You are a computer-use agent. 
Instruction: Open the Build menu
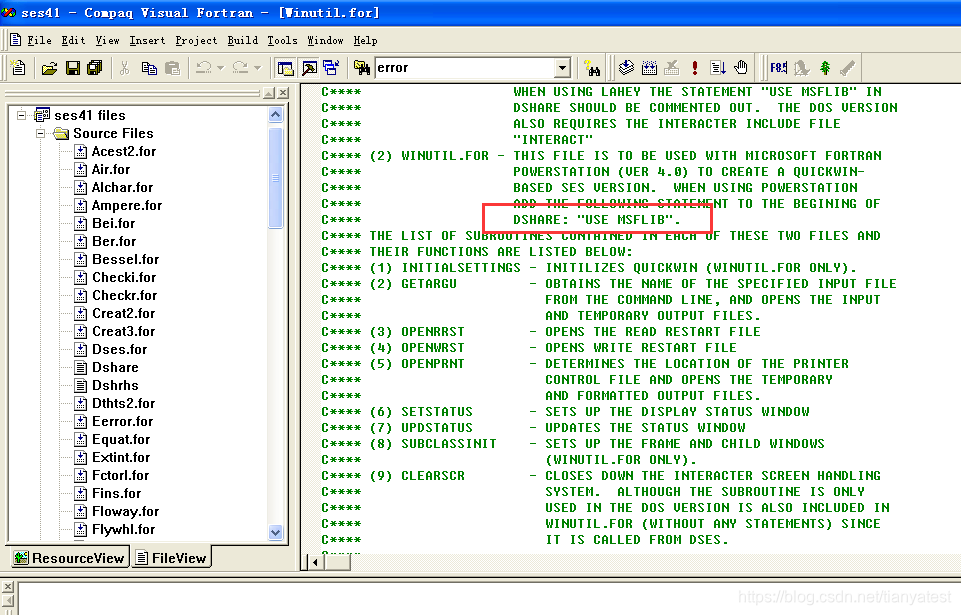coord(243,40)
